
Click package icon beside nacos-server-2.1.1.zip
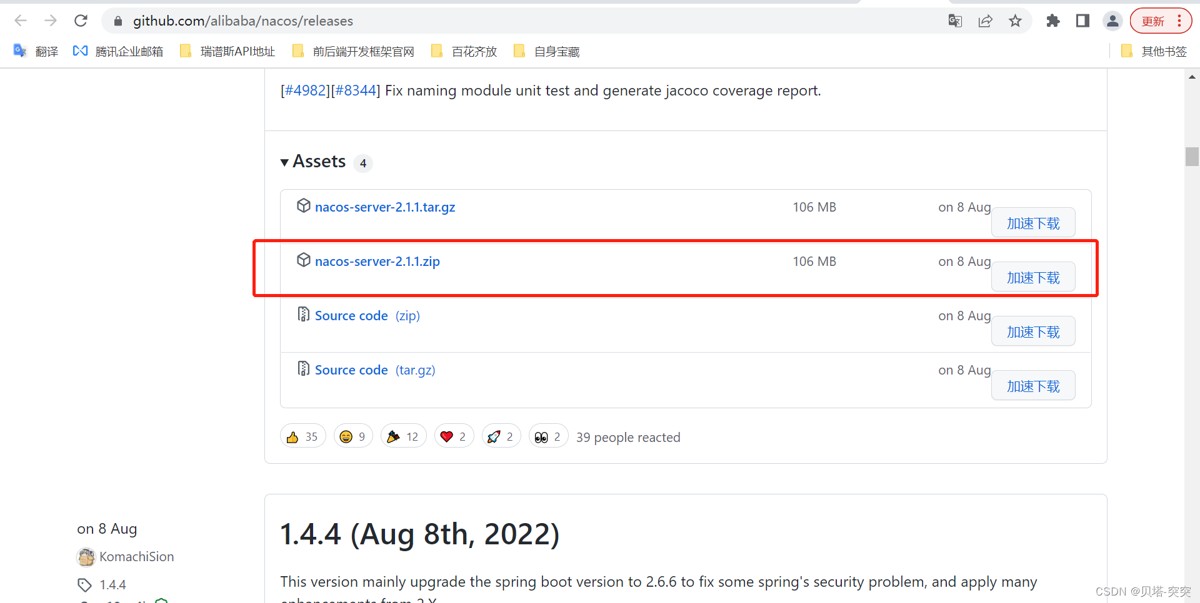coord(303,260)
